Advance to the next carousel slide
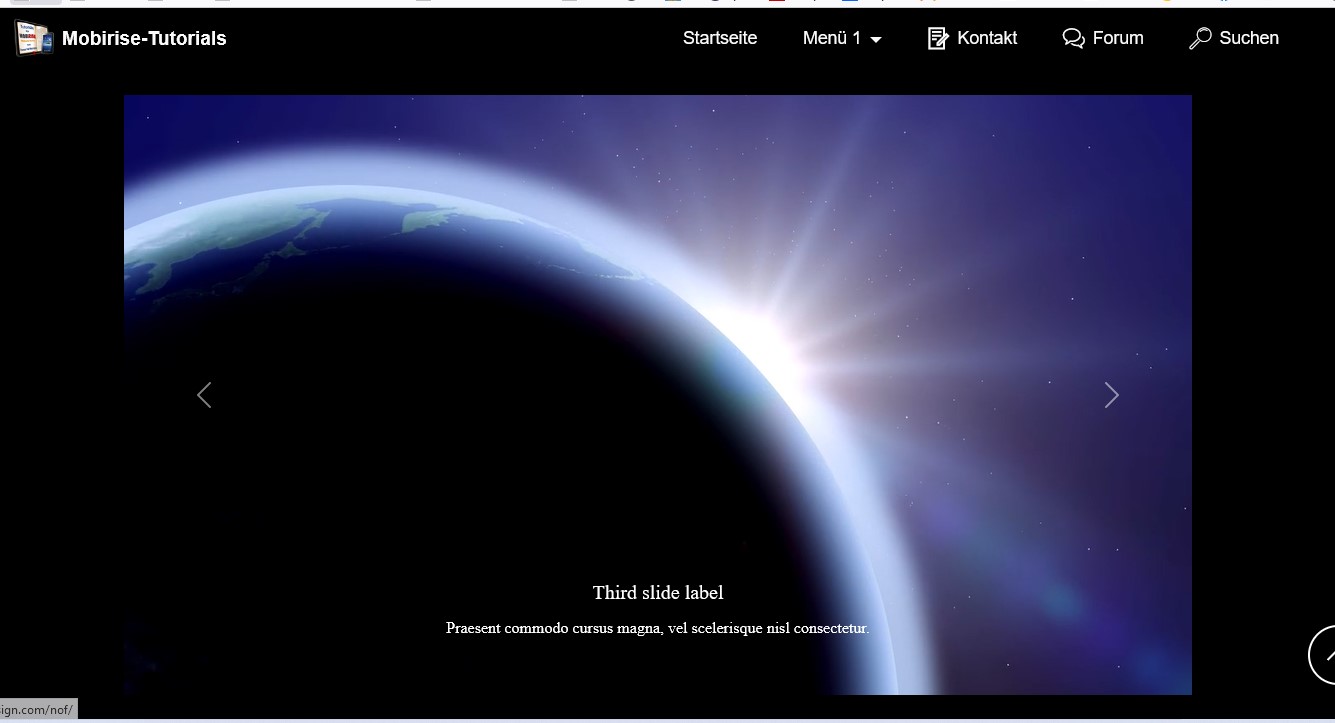 point(1111,395)
